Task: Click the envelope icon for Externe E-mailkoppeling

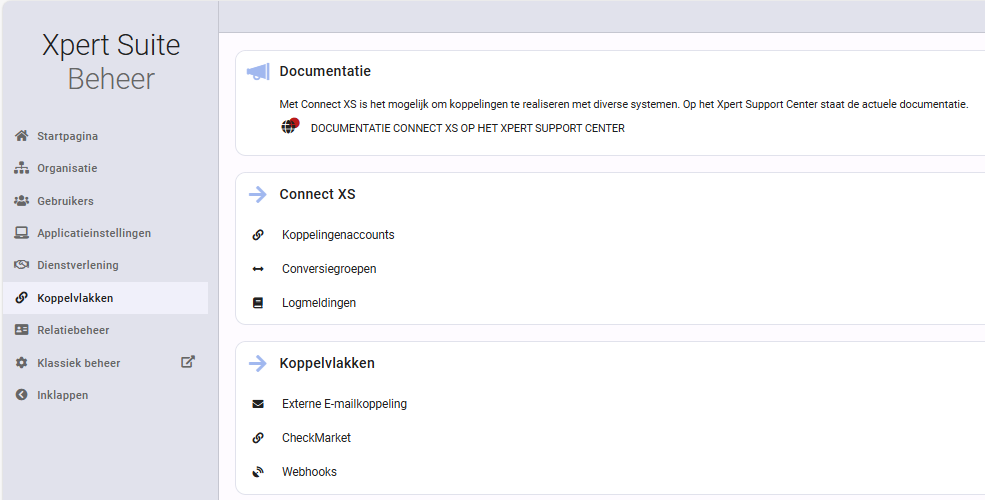Action: pos(258,404)
